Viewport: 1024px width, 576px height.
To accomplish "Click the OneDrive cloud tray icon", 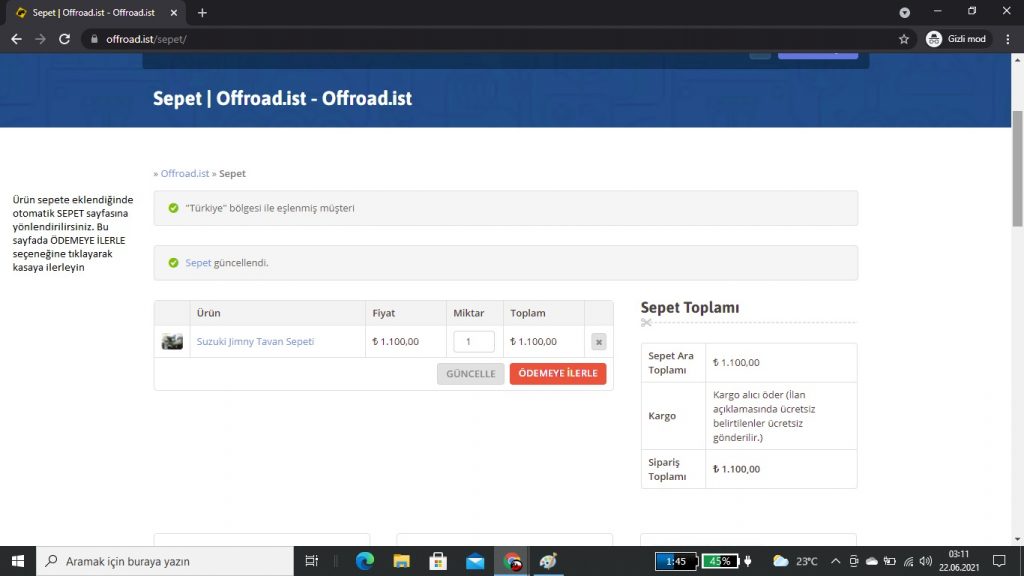I will pyautogui.click(x=871, y=561).
